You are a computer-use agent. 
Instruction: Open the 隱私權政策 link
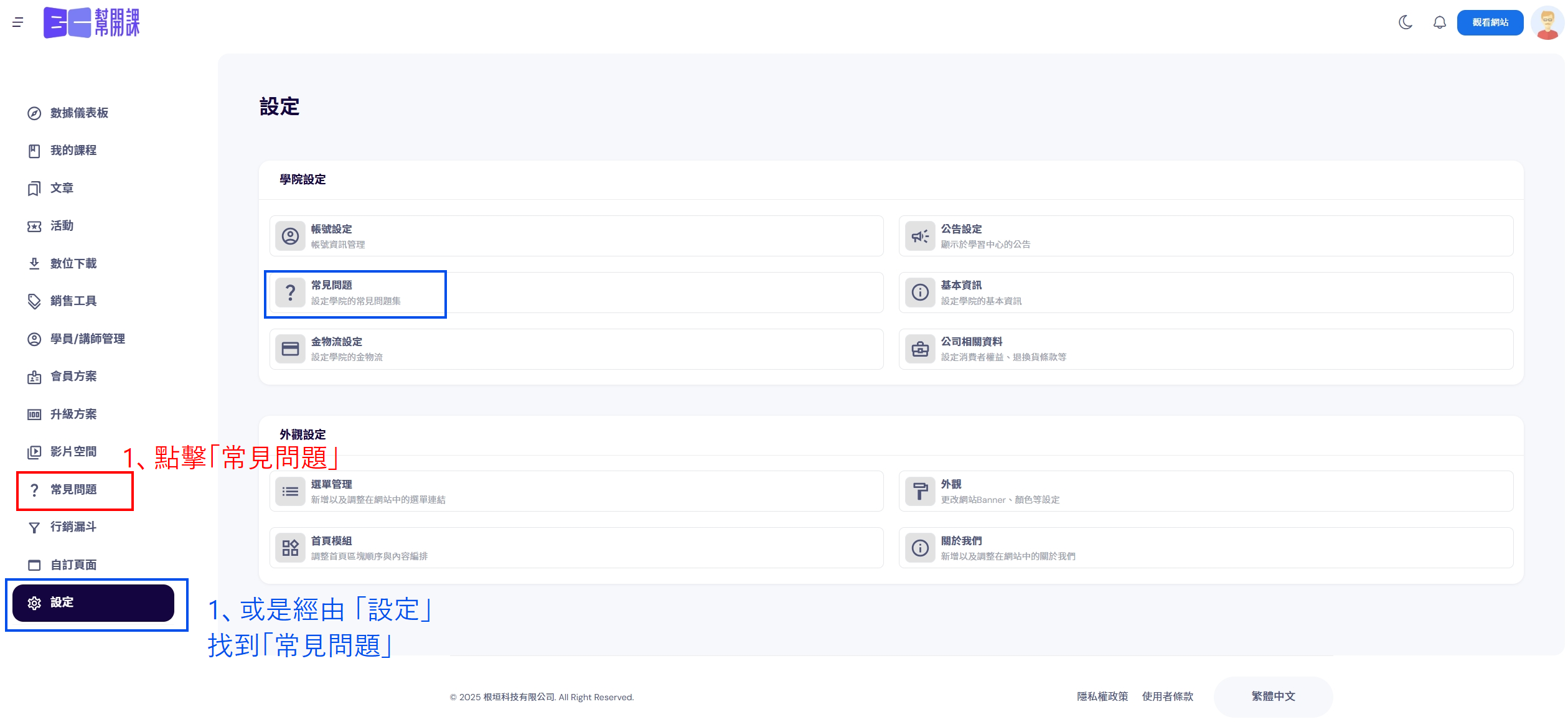pyautogui.click(x=1102, y=696)
